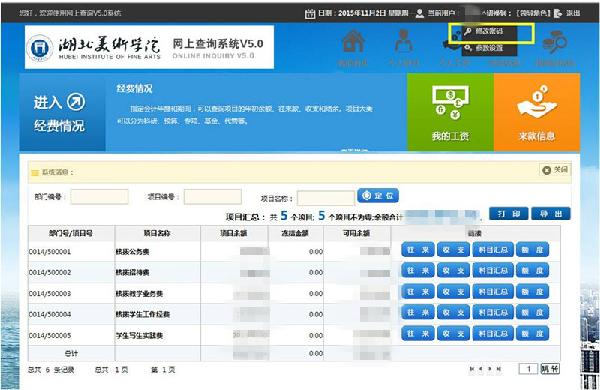The image size is (600, 390).
Task: Select 修改密码 in the dropdown menu
Action: pos(489,31)
